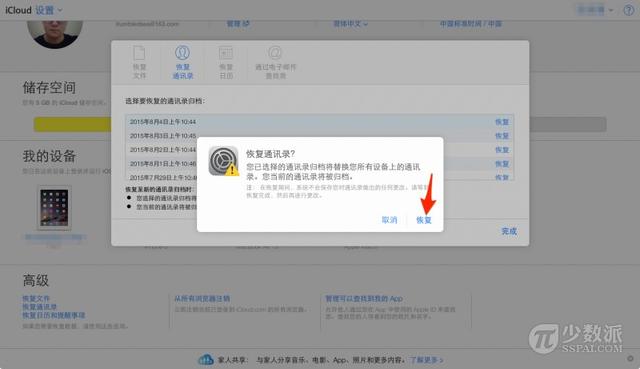This screenshot has width=640, height=369.
Task: Click 了解更多 link in family sharing bar
Action: 427,360
